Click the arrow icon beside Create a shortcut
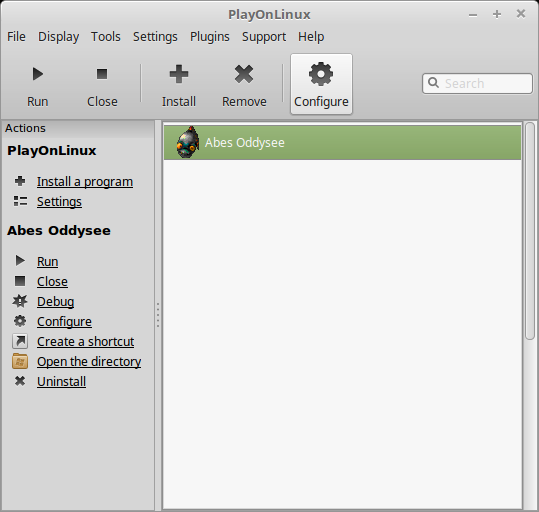The image size is (539, 512). pyautogui.click(x=20, y=341)
